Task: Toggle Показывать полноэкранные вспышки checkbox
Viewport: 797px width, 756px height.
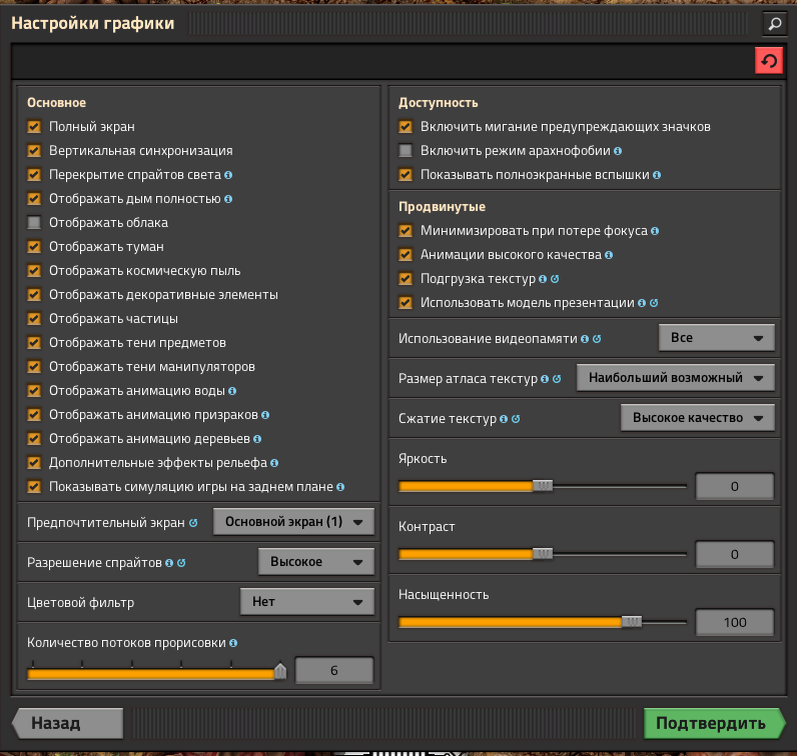Action: point(406,175)
